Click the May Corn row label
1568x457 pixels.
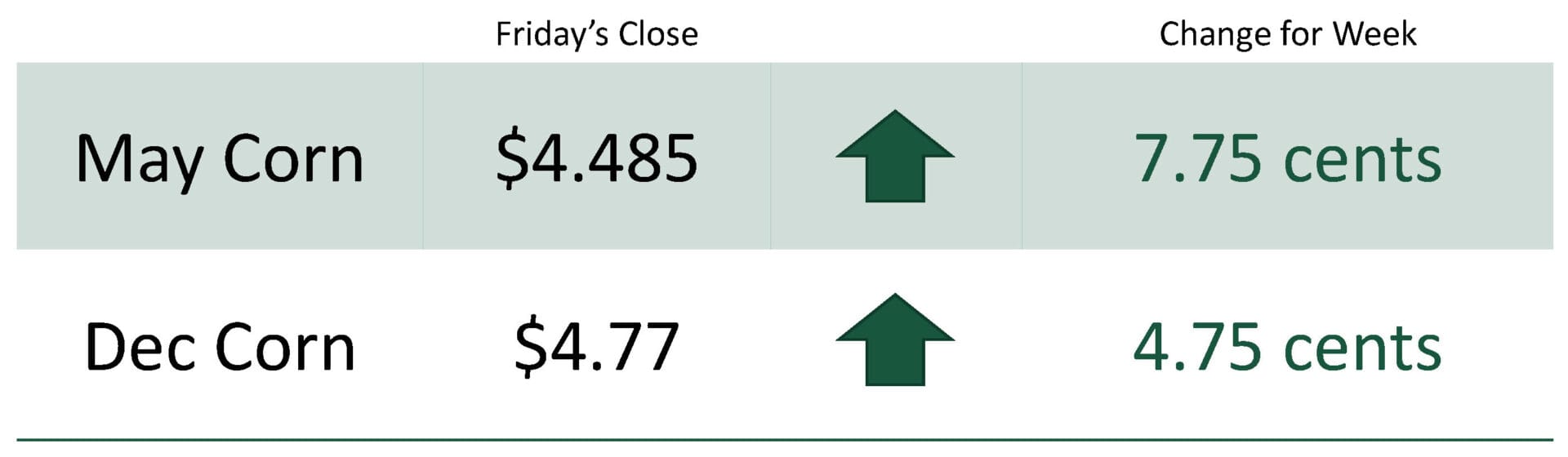tap(219, 159)
